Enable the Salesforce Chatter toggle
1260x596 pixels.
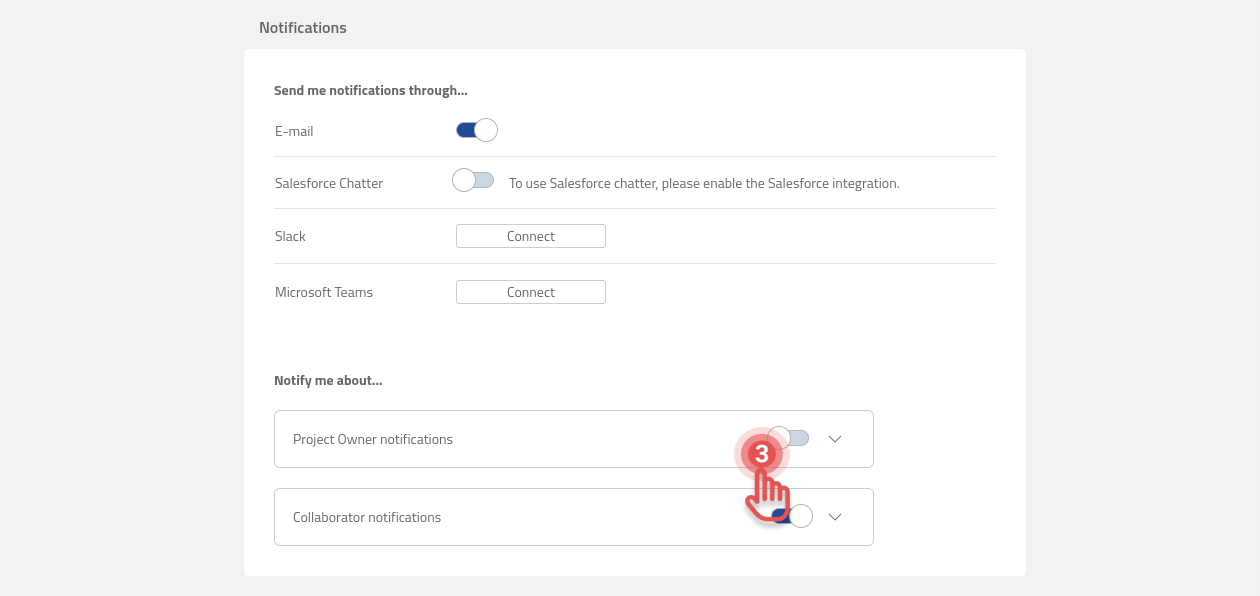tap(472, 179)
